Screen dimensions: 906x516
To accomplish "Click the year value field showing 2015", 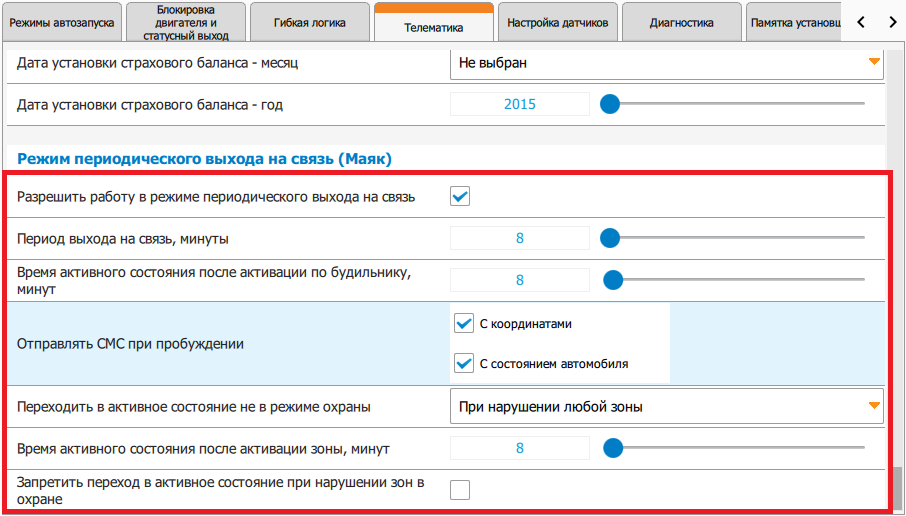I will [x=520, y=104].
